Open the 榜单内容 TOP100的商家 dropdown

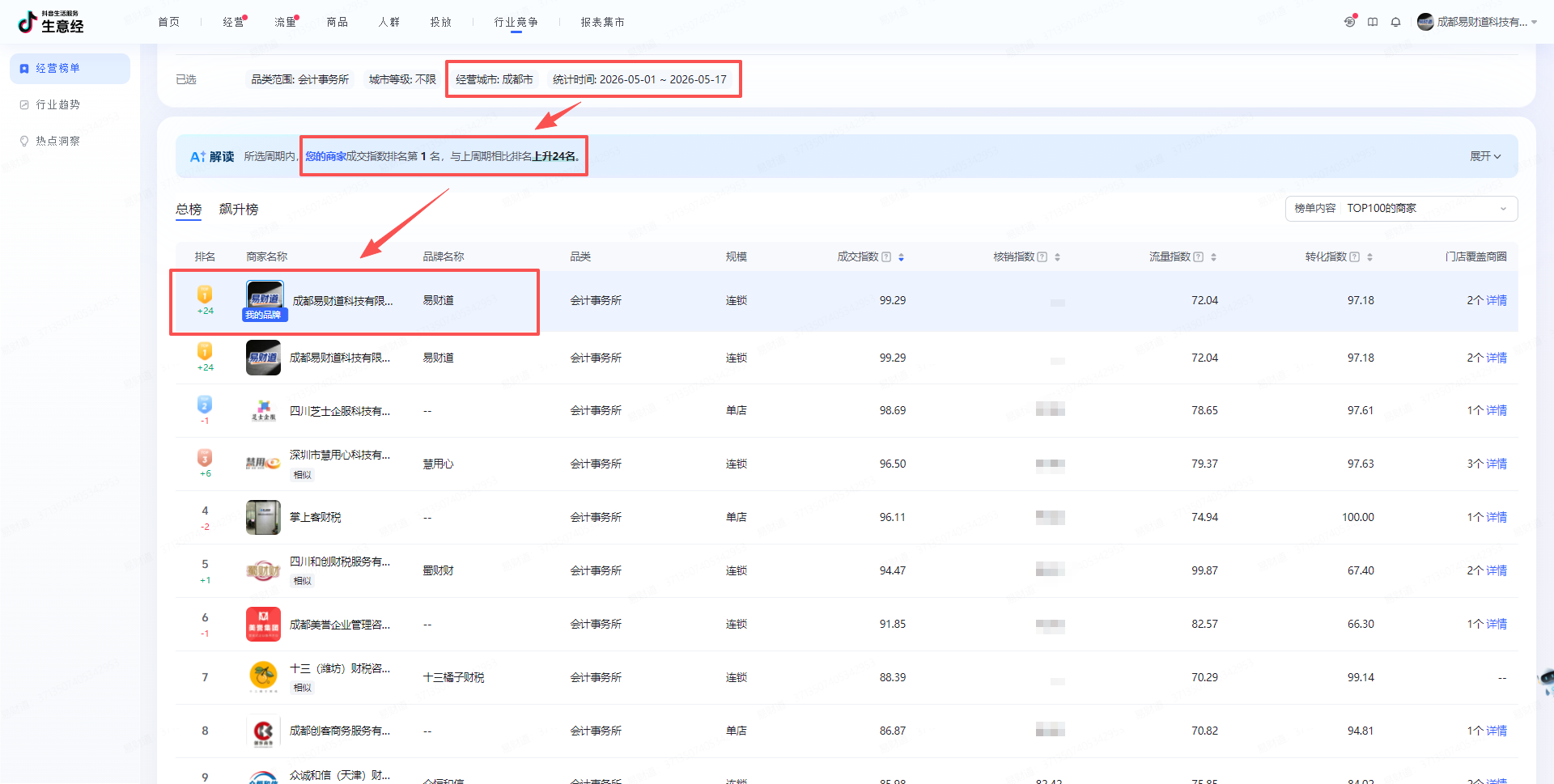(1401, 209)
